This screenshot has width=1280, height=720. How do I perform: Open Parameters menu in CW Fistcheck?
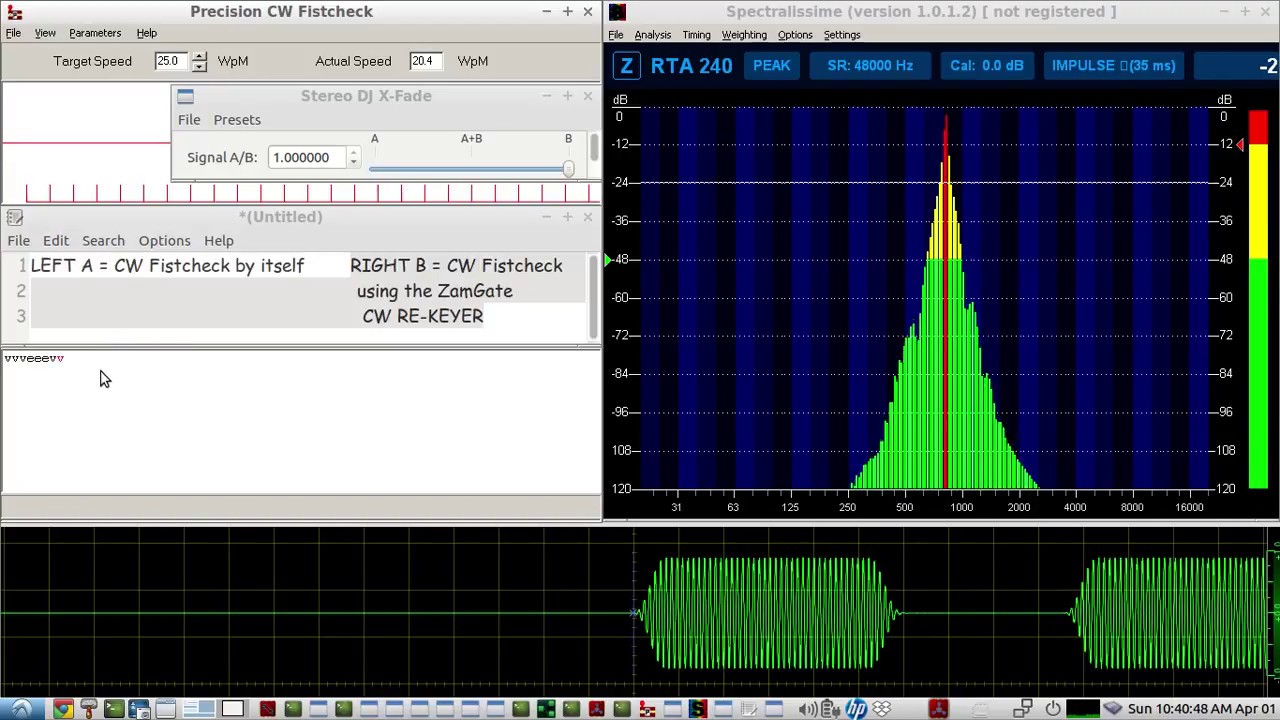click(95, 33)
